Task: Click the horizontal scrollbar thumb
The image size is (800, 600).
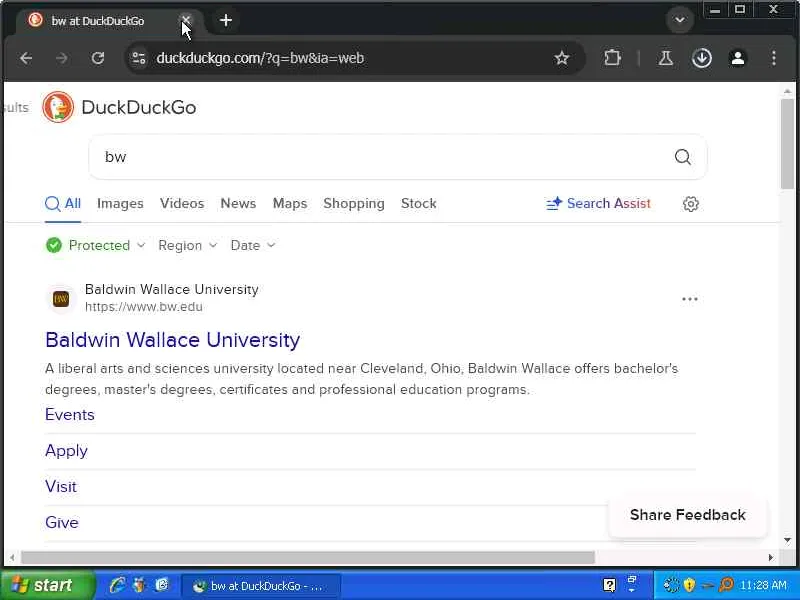Action: [308, 558]
